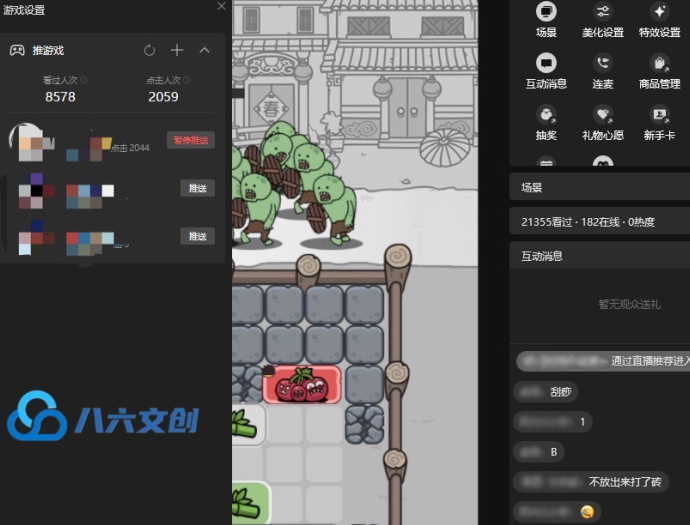Viewport: 690px width, 525px height.
Task: Open 商品管理 product management
Action: [659, 71]
